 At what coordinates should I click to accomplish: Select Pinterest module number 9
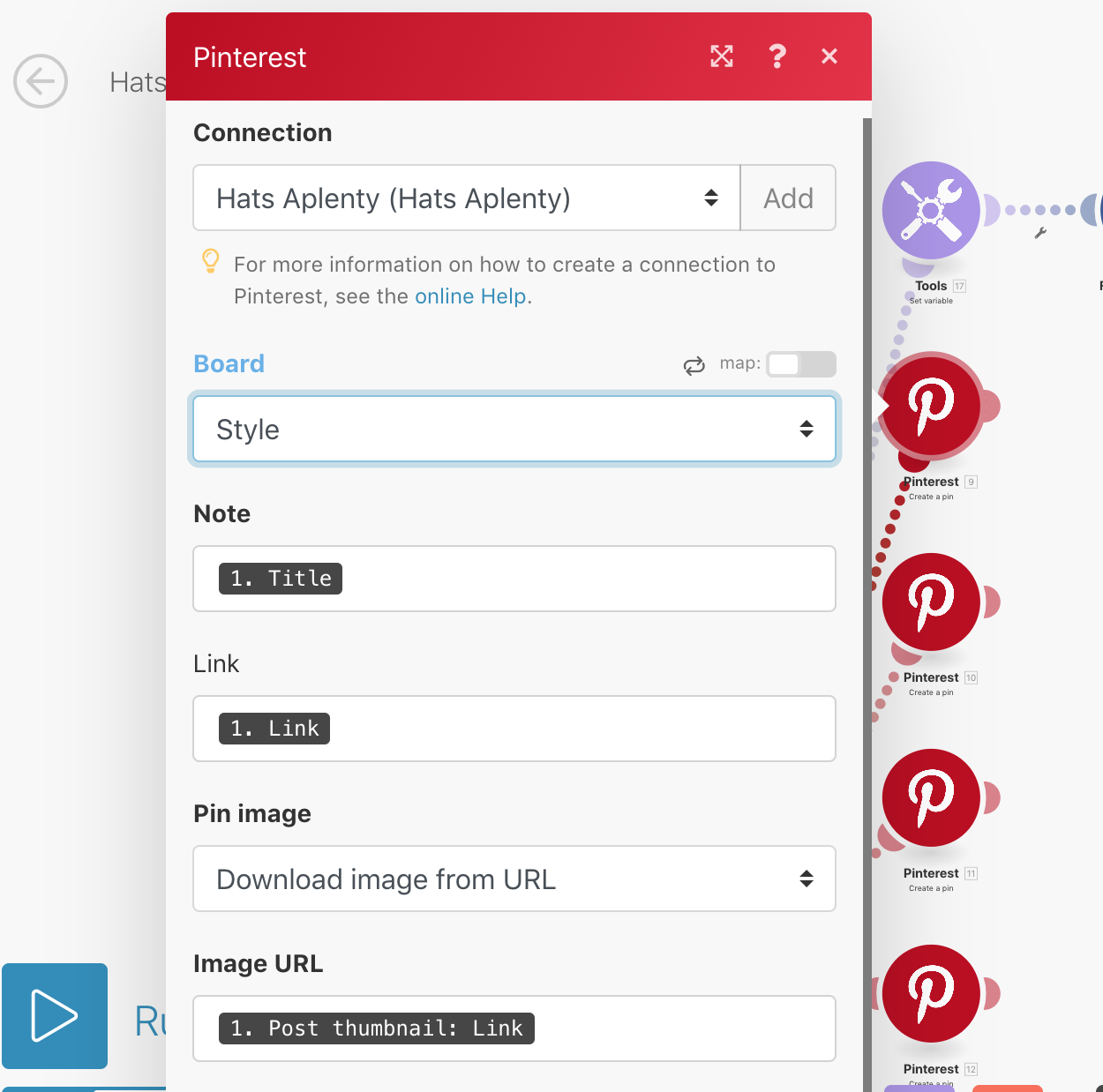tap(932, 406)
